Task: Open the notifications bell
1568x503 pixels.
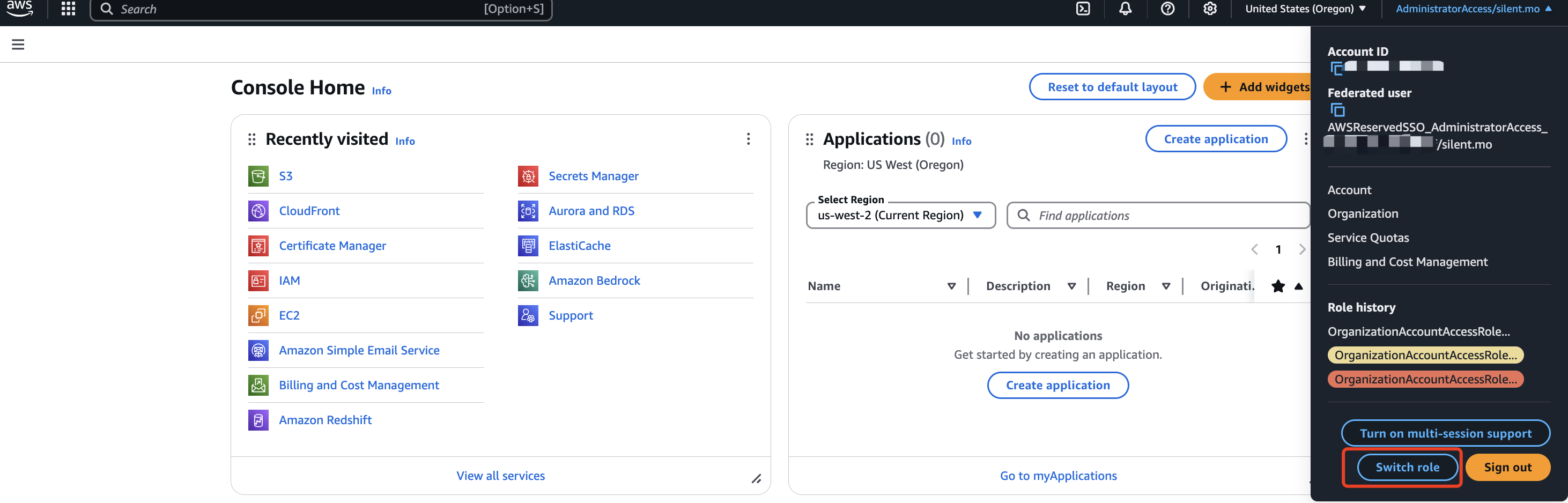Action: point(1125,9)
